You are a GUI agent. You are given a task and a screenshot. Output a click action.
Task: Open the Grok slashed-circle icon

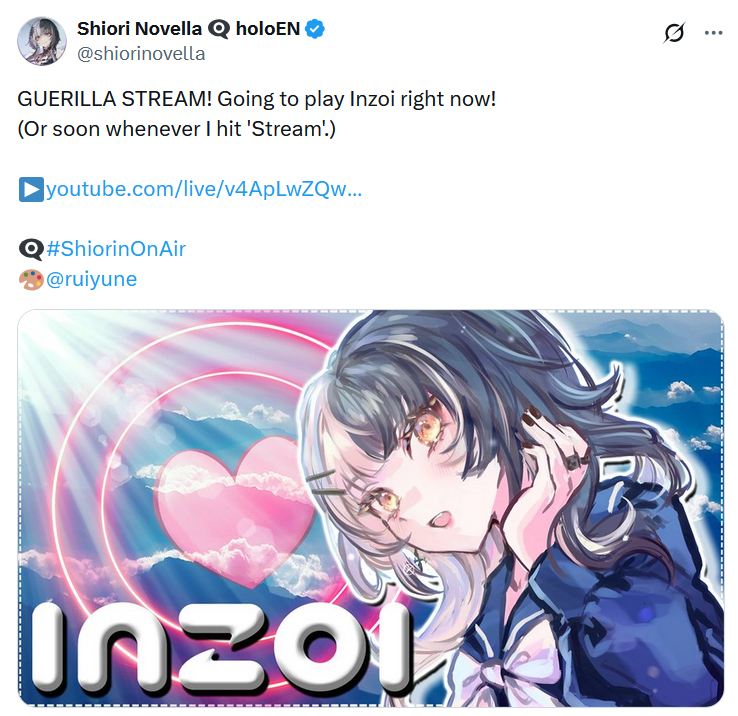tap(674, 32)
